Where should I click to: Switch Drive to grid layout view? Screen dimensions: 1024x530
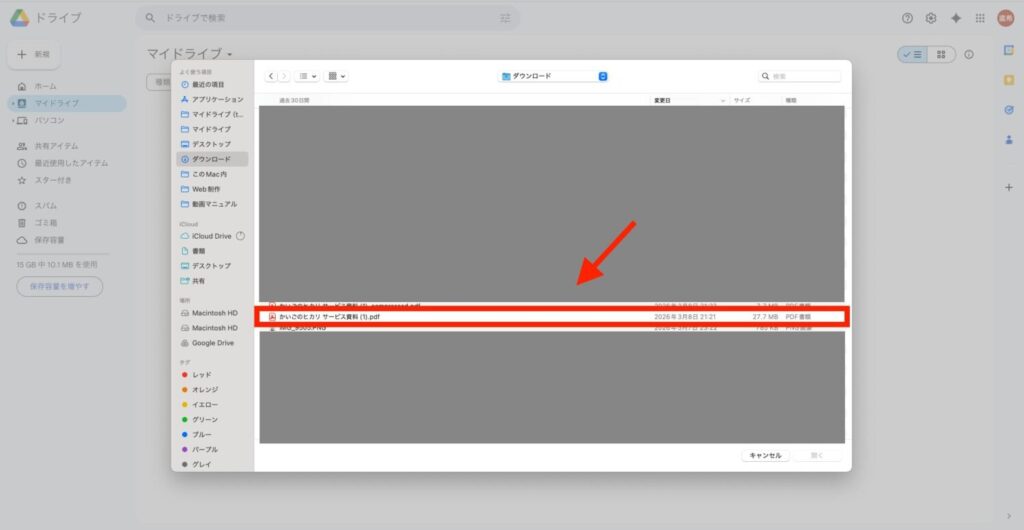click(x=940, y=55)
